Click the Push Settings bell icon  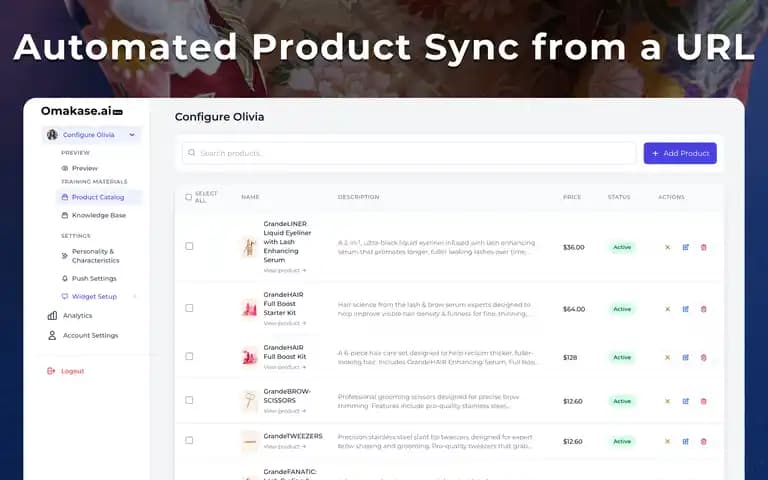[65, 278]
